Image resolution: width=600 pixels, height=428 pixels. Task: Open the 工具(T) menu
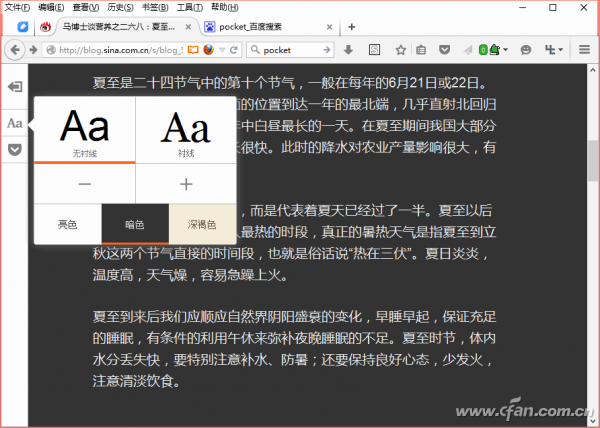pos(190,7)
